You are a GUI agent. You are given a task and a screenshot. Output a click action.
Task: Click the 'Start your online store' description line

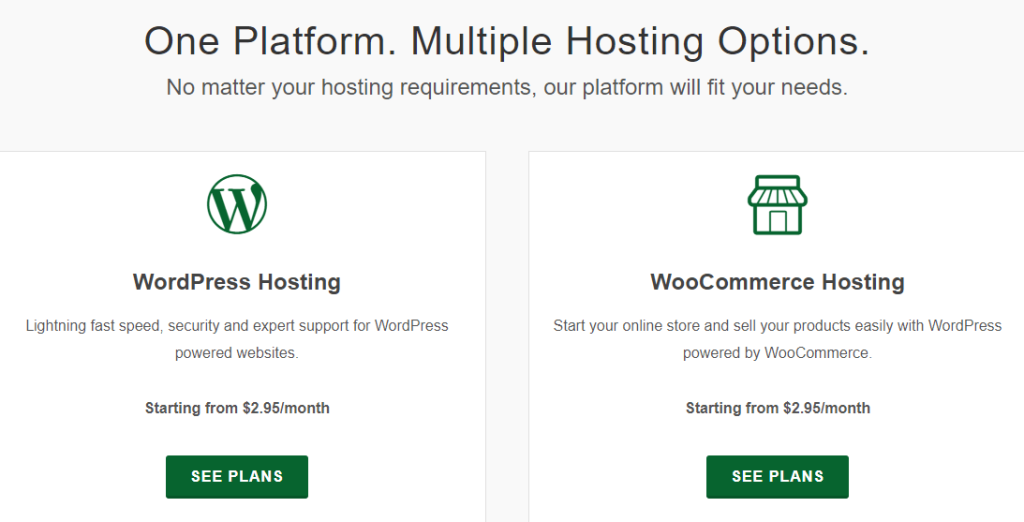coord(777,326)
